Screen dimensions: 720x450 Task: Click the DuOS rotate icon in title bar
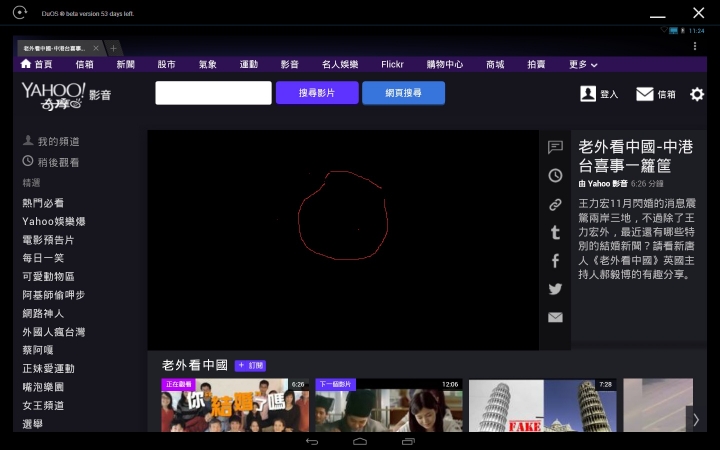click(19, 12)
